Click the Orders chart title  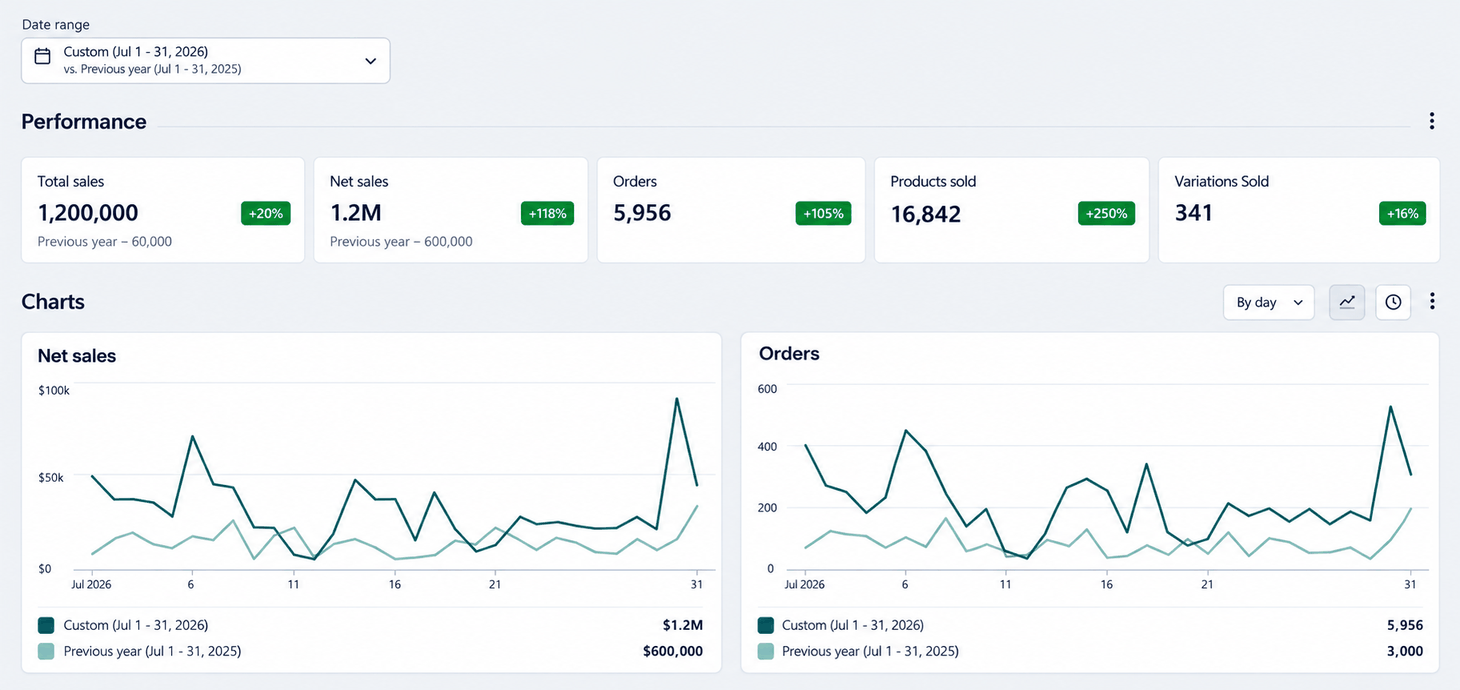(789, 354)
